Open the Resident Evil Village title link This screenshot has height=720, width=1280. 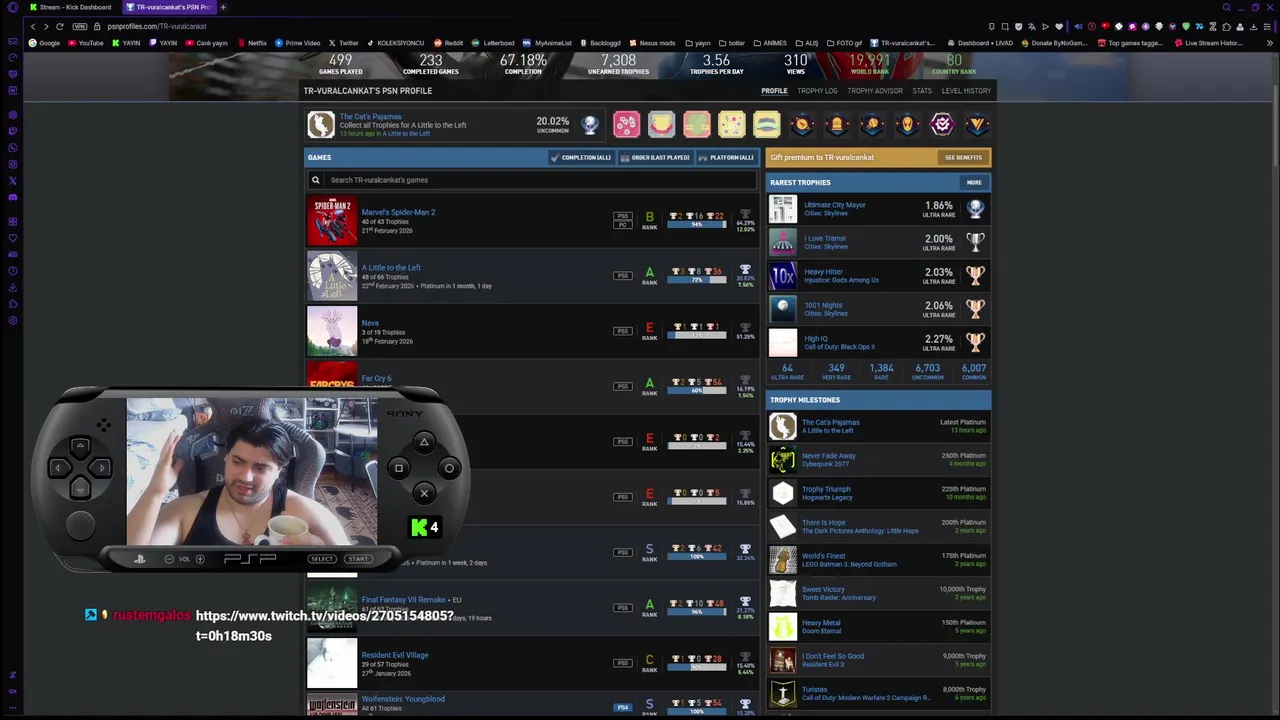395,655
